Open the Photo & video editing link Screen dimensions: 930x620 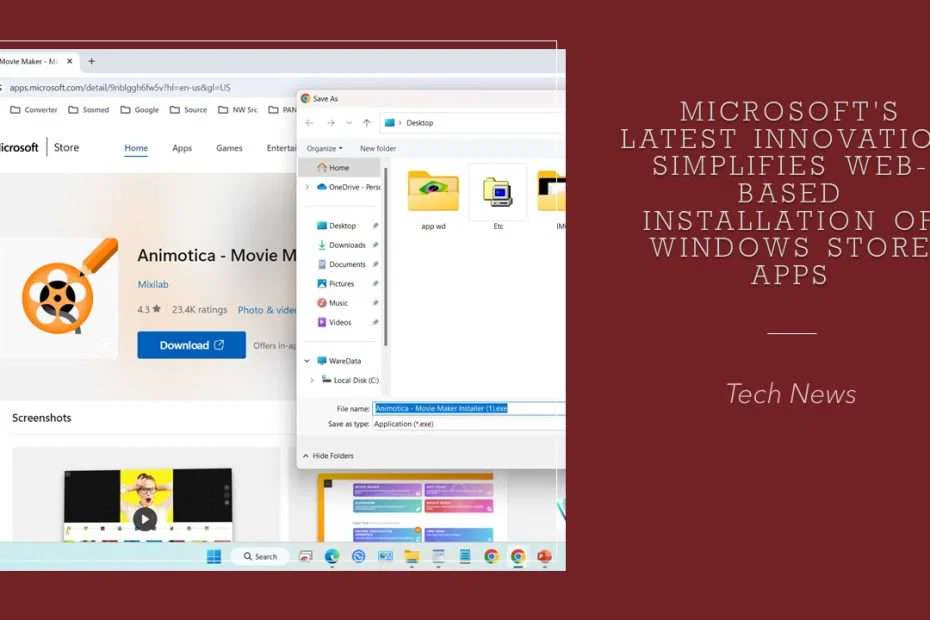[x=266, y=310]
